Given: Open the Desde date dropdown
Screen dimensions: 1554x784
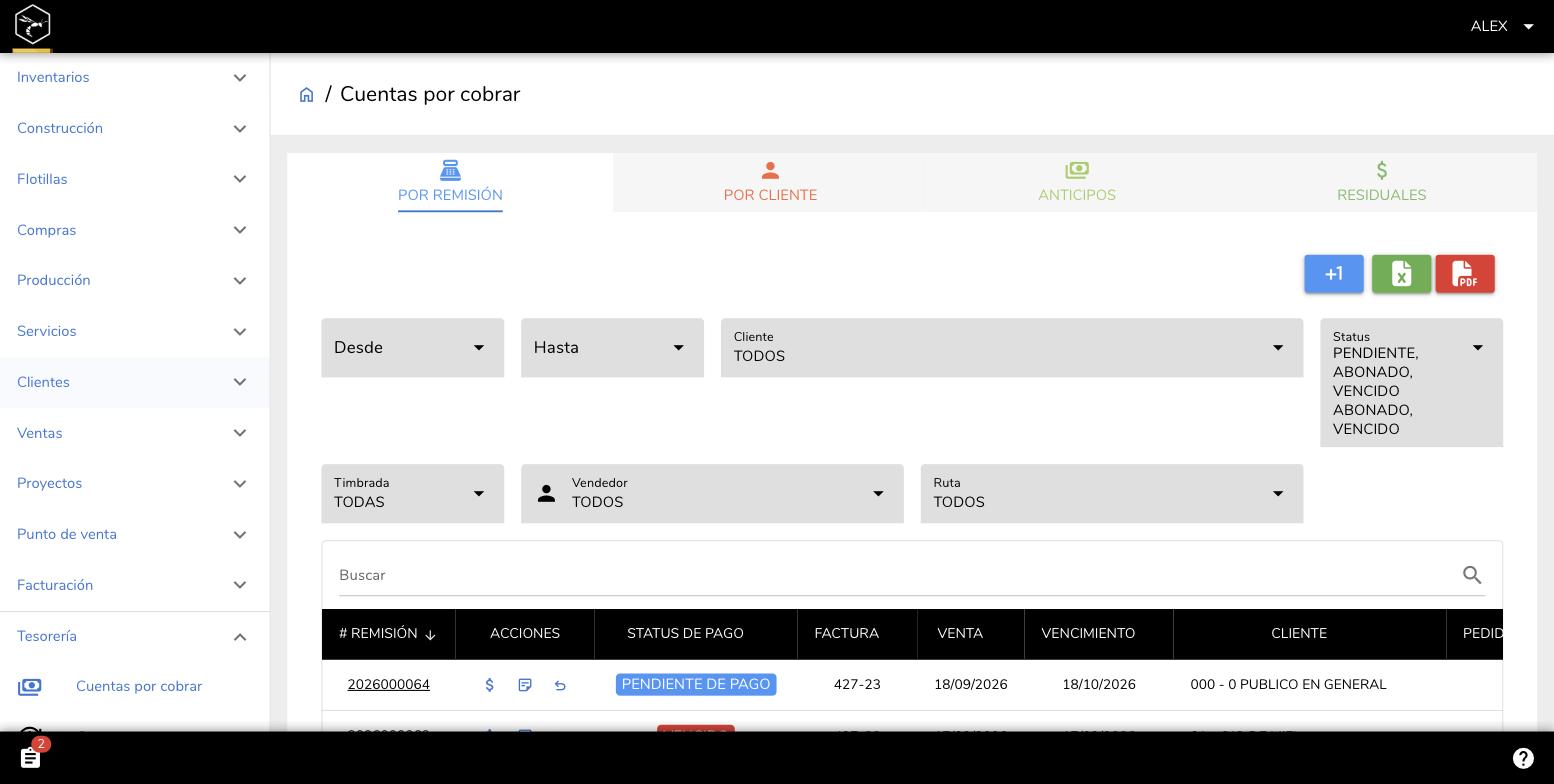Looking at the screenshot, I should tap(412, 348).
